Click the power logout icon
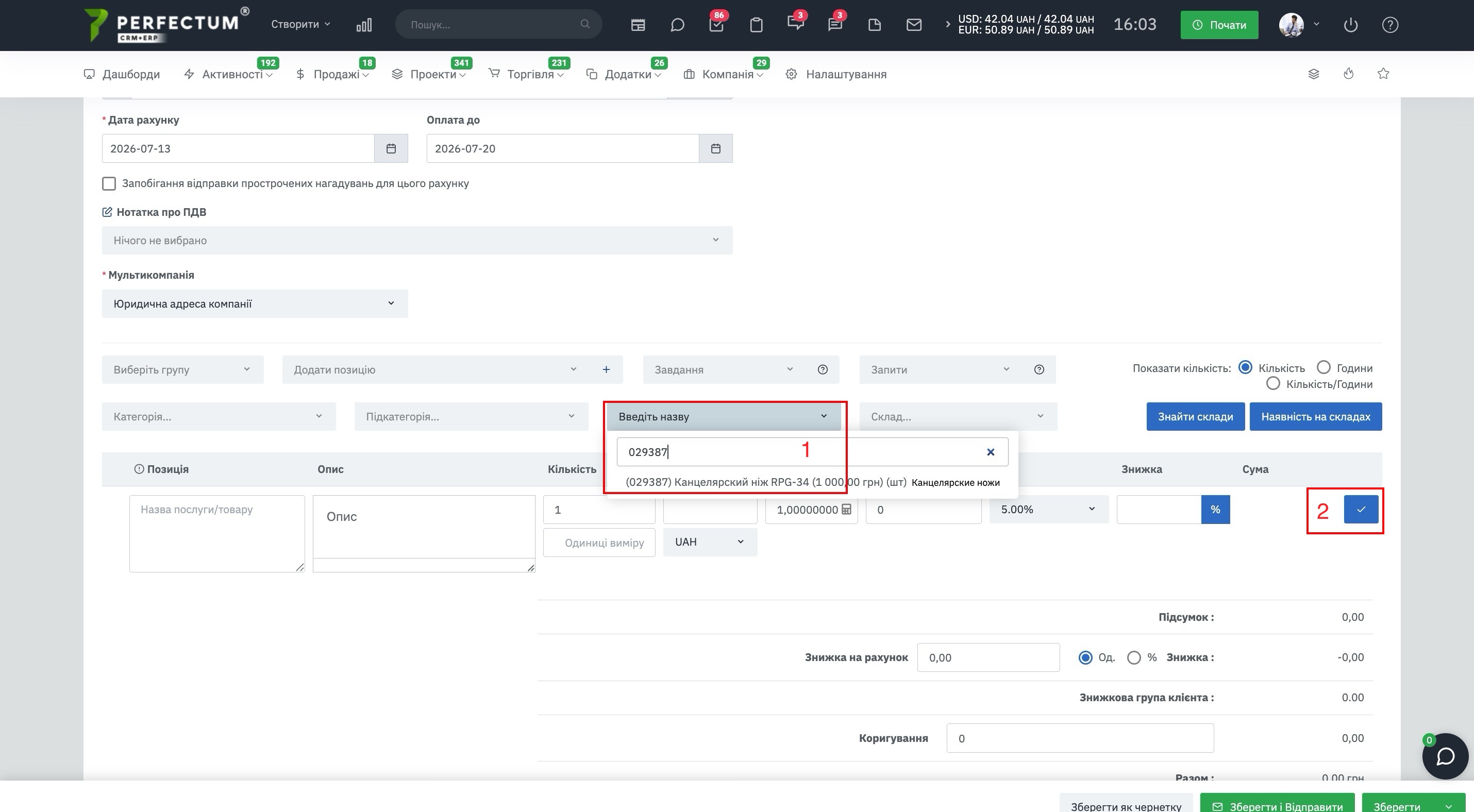The height and width of the screenshot is (812, 1474). (x=1350, y=25)
